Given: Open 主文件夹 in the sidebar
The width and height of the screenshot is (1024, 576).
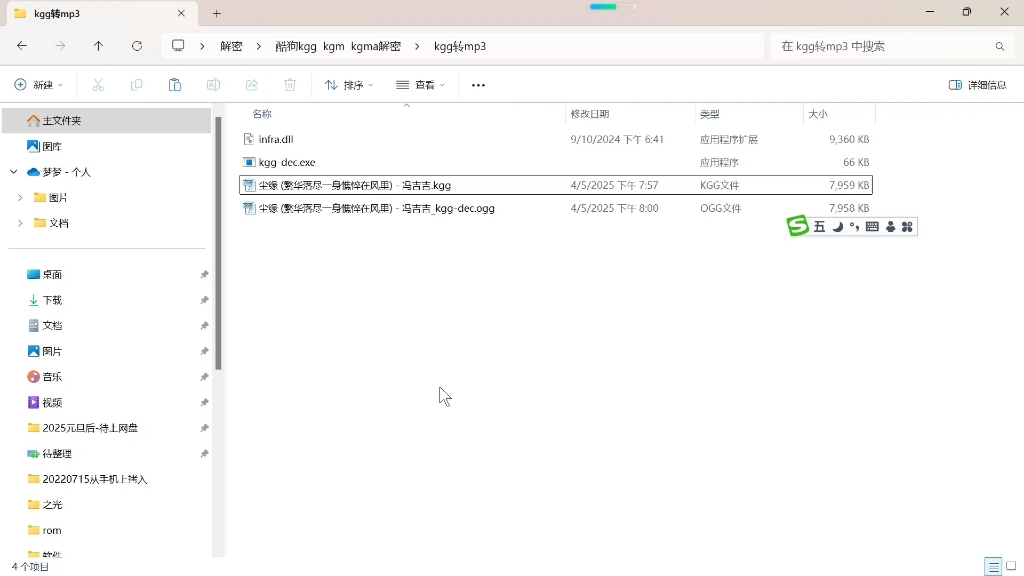Looking at the screenshot, I should click(106, 121).
